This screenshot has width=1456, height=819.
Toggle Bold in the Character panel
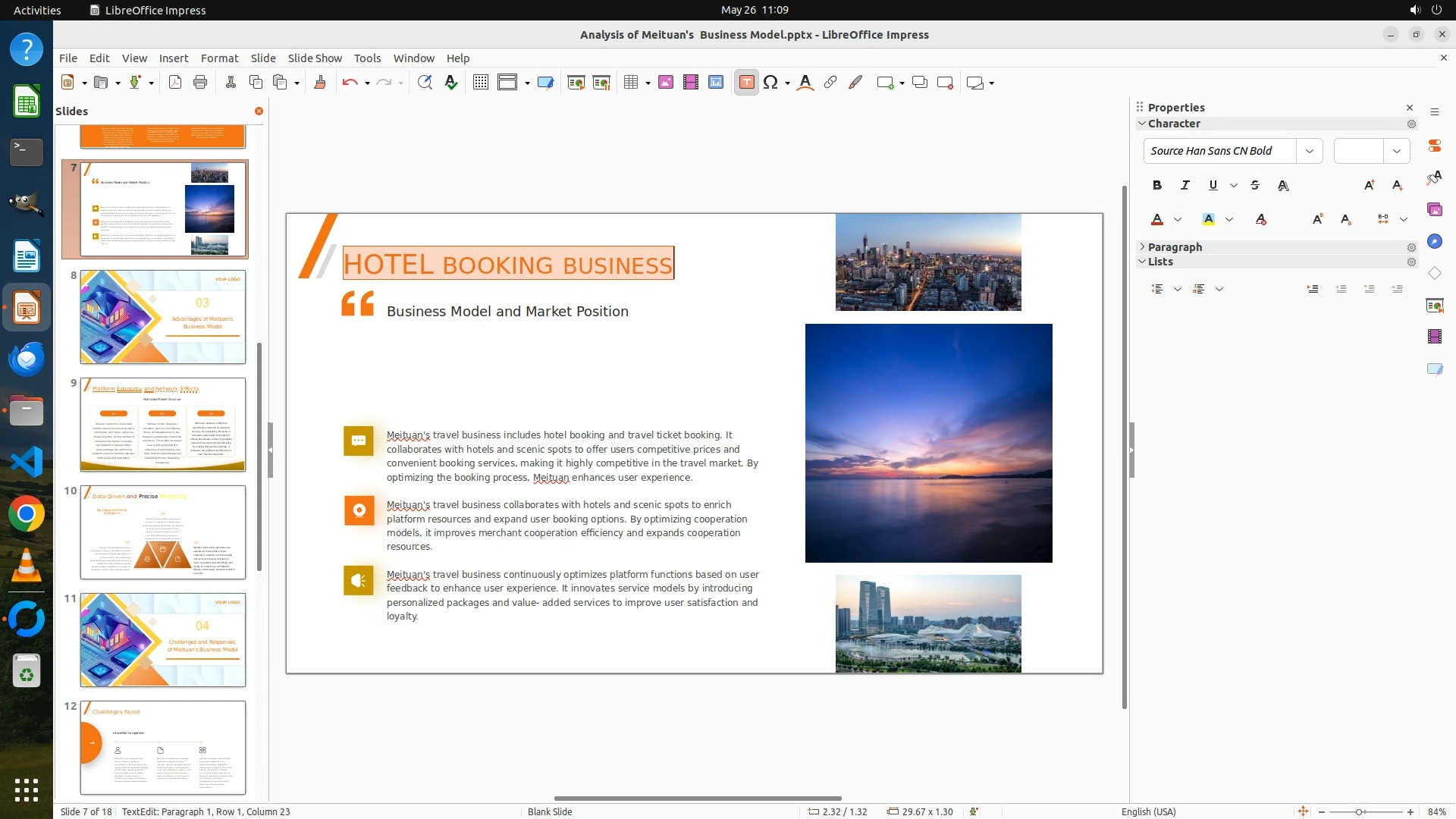point(1157,185)
